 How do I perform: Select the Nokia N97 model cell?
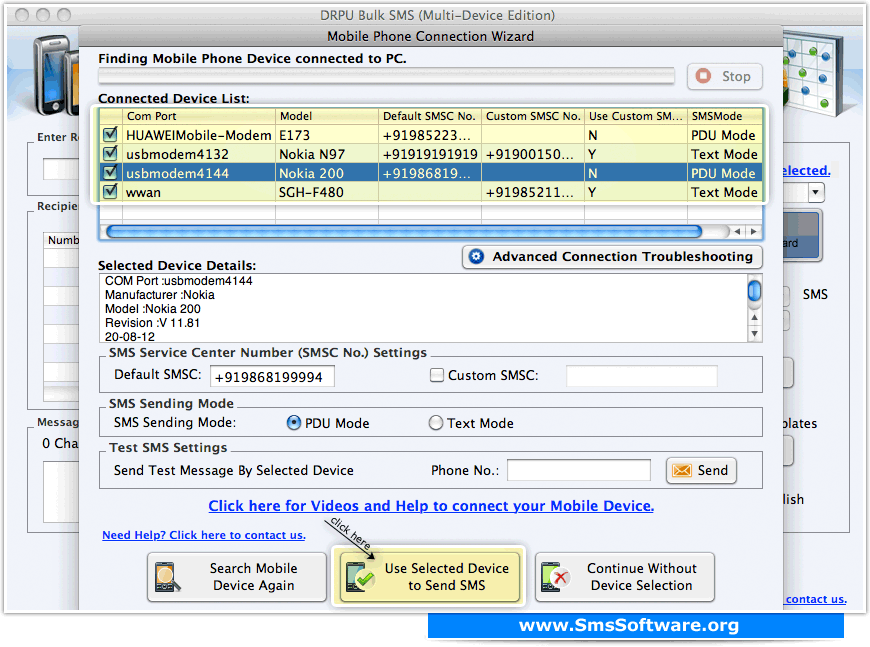pos(327,154)
